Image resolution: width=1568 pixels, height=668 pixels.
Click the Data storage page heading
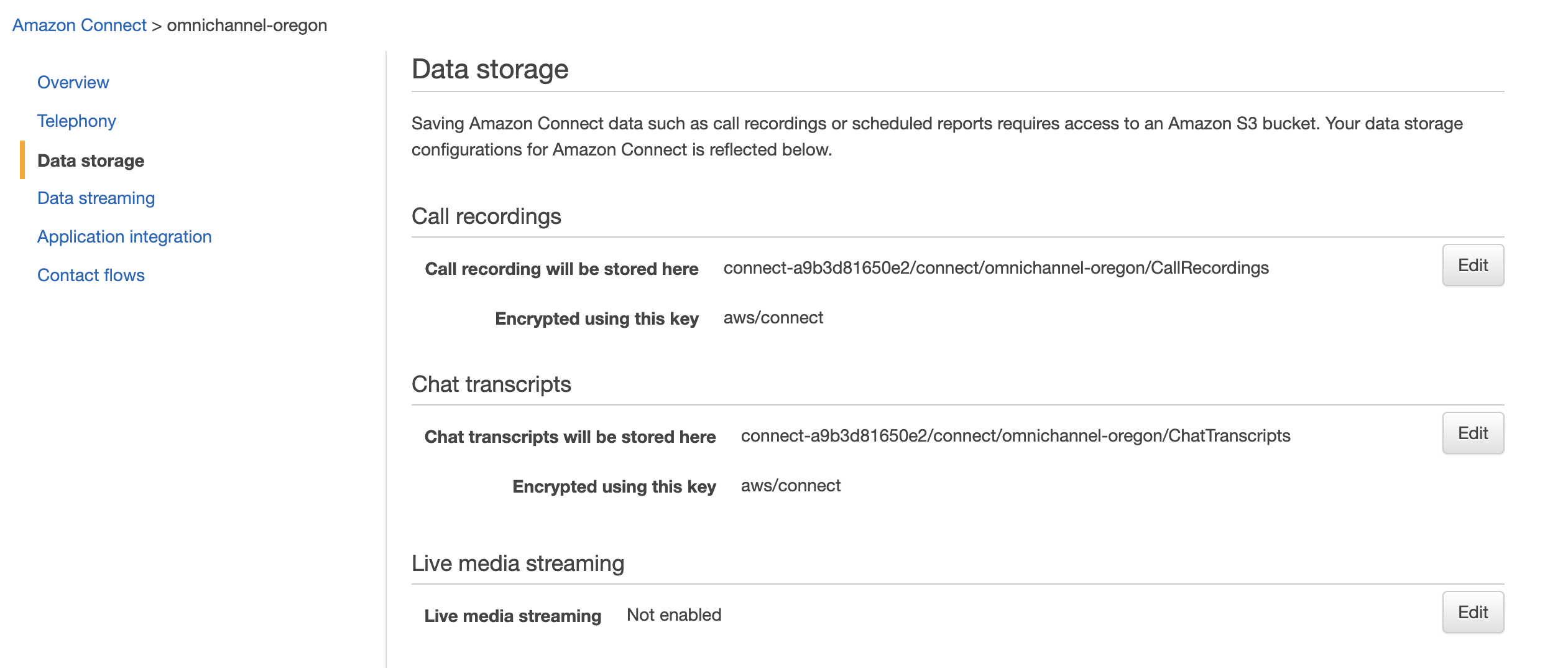coord(490,69)
